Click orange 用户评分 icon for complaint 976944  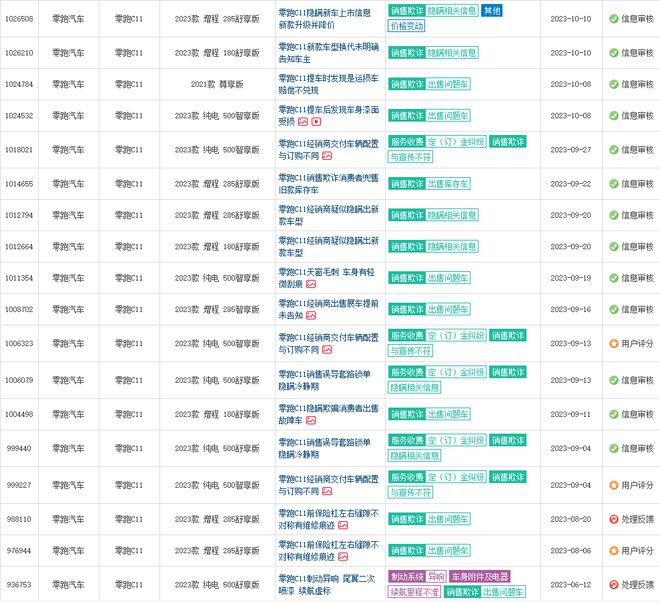tap(614, 551)
